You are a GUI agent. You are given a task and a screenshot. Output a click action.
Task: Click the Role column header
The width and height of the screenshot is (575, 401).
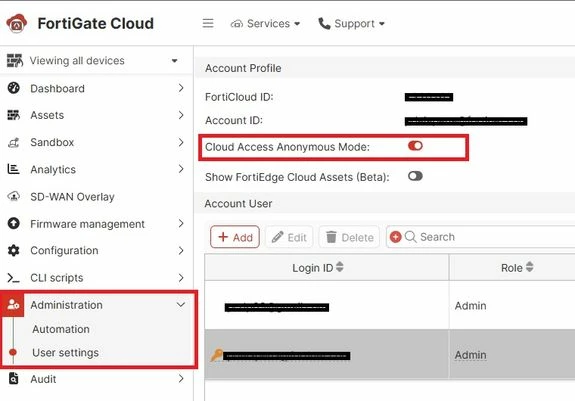pos(512,267)
